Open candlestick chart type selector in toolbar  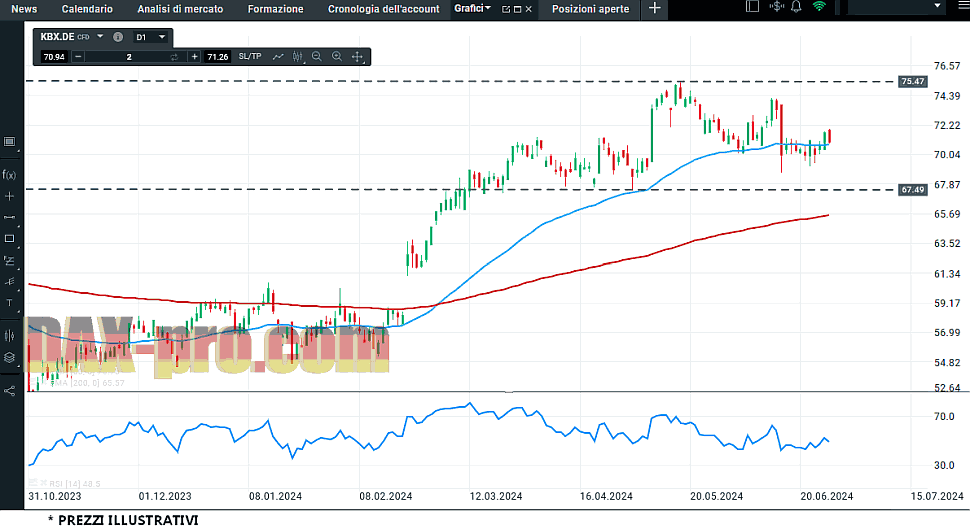pos(298,56)
